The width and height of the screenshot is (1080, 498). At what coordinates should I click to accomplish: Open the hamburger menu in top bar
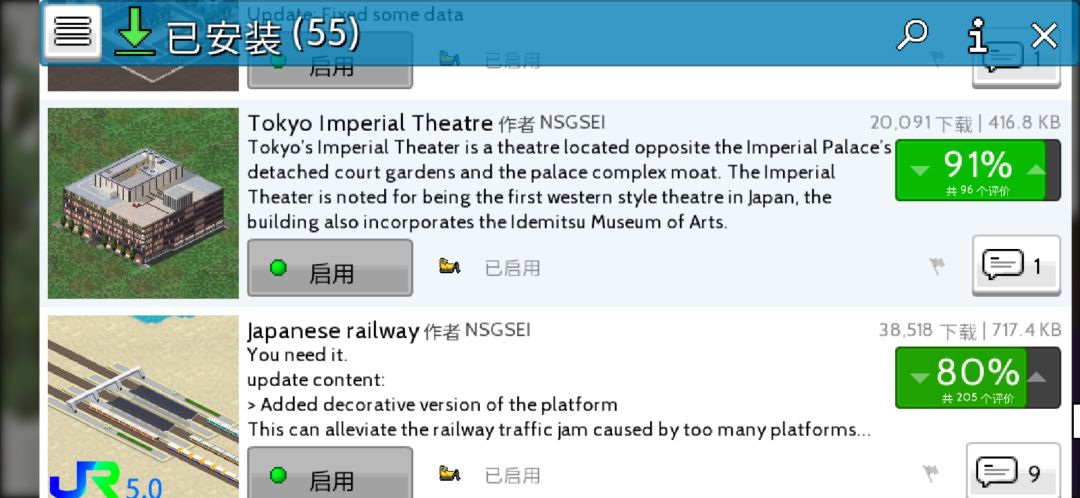(x=72, y=33)
